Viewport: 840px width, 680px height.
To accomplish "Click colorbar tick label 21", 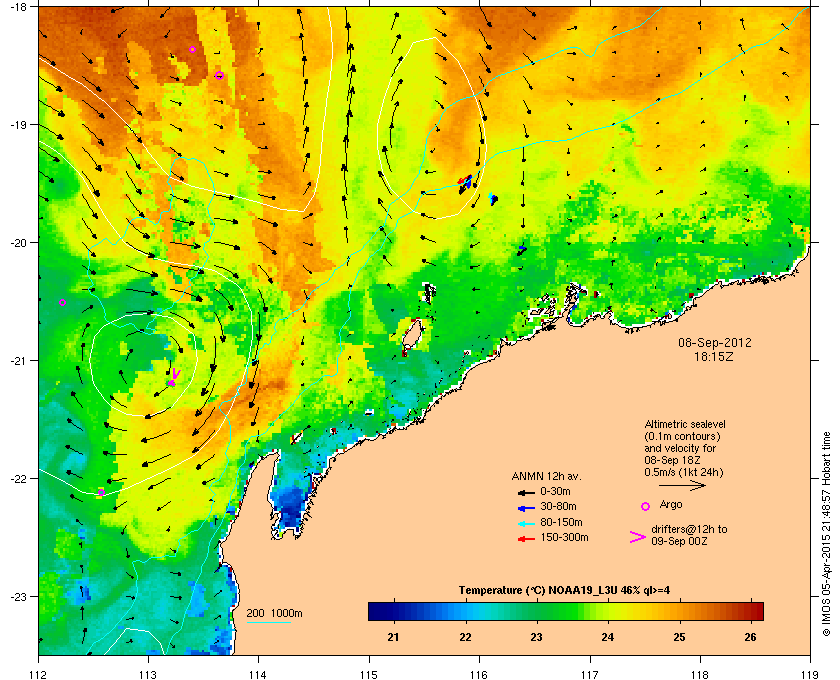I will pyautogui.click(x=394, y=637).
